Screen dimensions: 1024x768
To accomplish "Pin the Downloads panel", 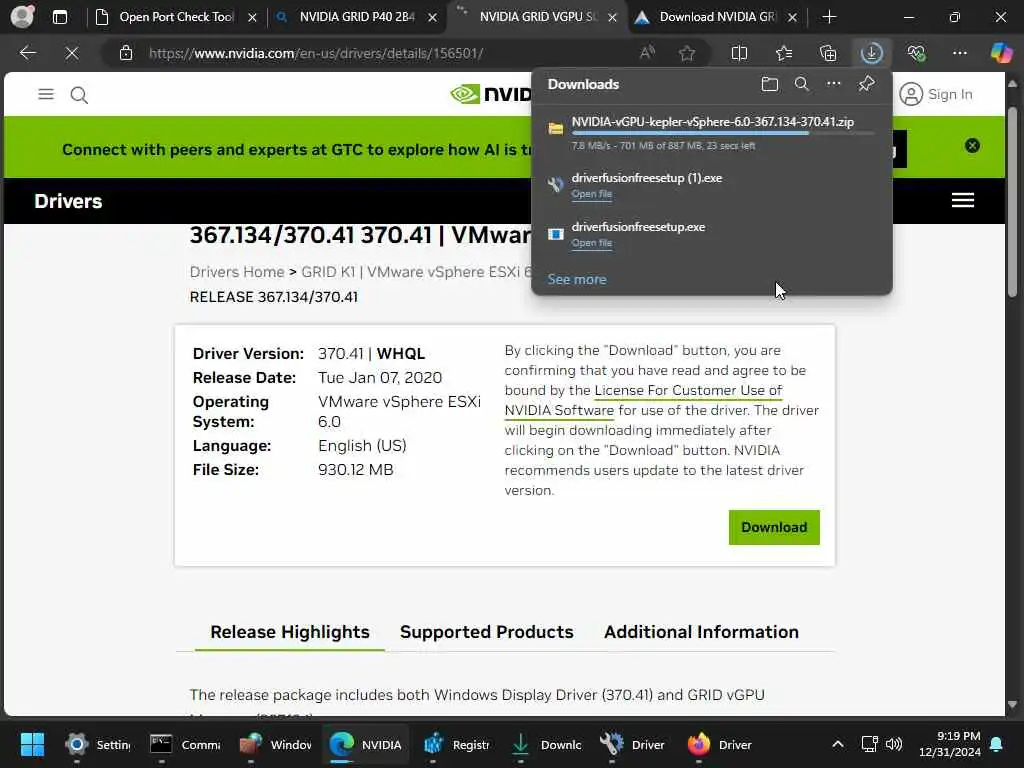I will click(x=866, y=84).
